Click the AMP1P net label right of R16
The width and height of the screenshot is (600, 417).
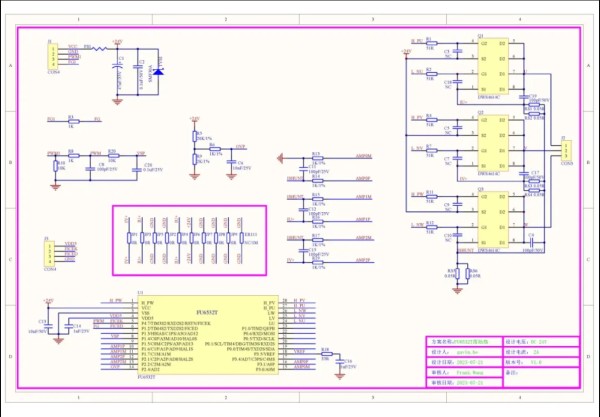point(364,220)
